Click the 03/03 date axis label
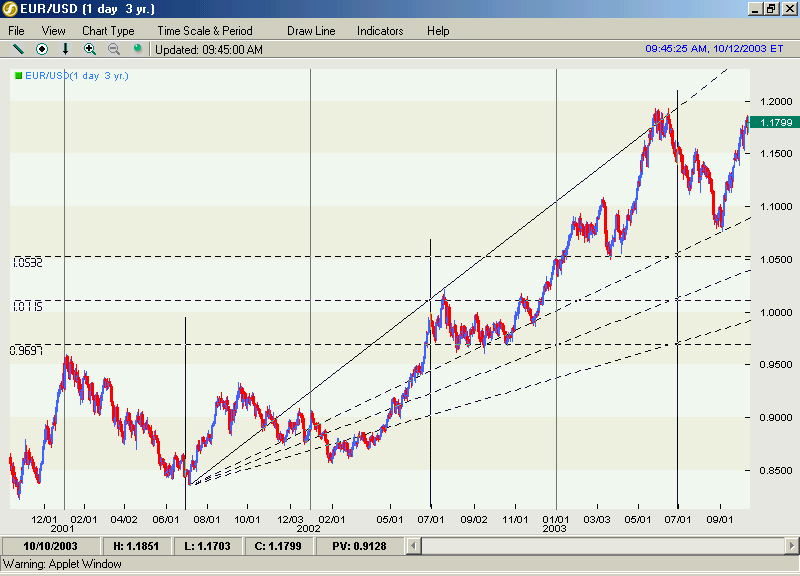The width and height of the screenshot is (800, 576). [x=597, y=519]
